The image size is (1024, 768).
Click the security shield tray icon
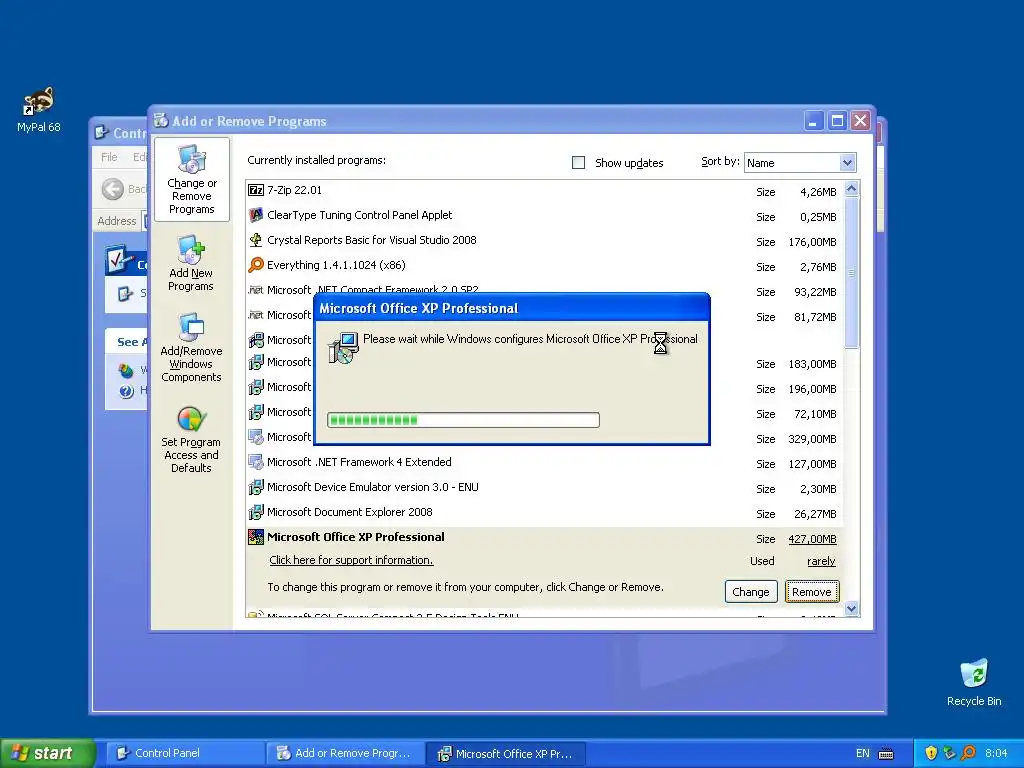coord(931,753)
